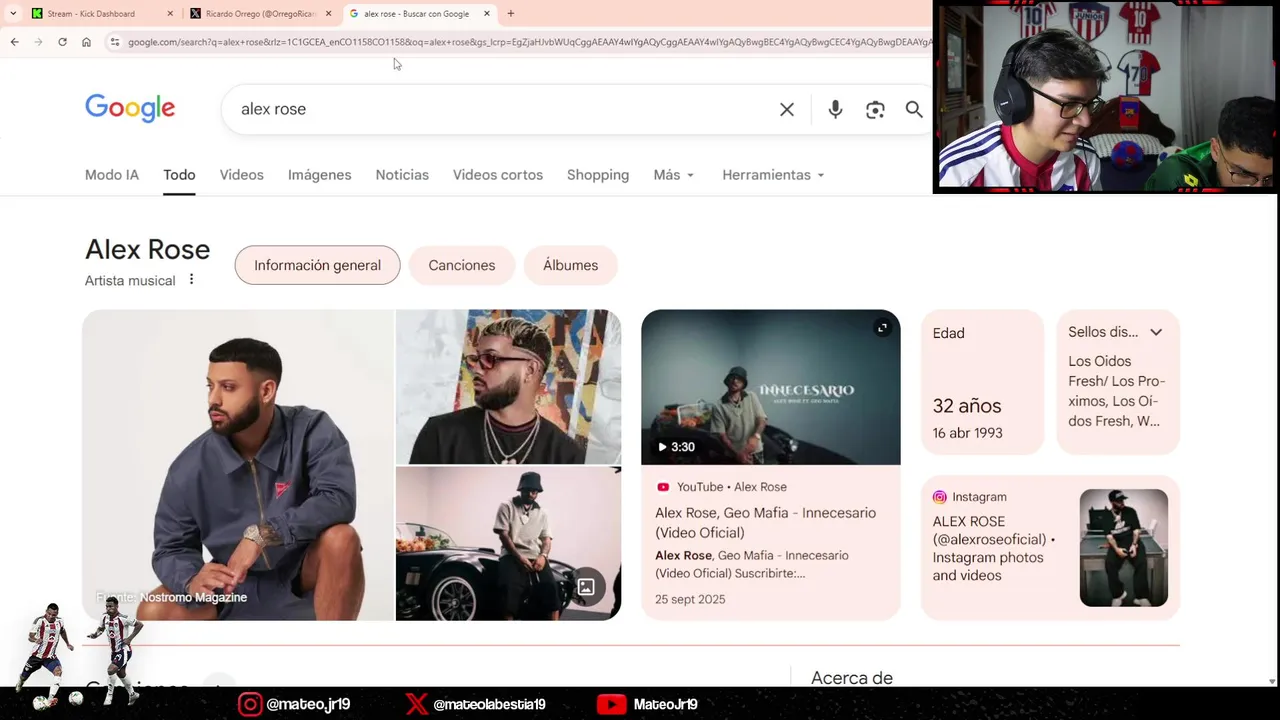Select the Videos cortos search tab
This screenshot has height=720, width=1280.
click(x=498, y=175)
